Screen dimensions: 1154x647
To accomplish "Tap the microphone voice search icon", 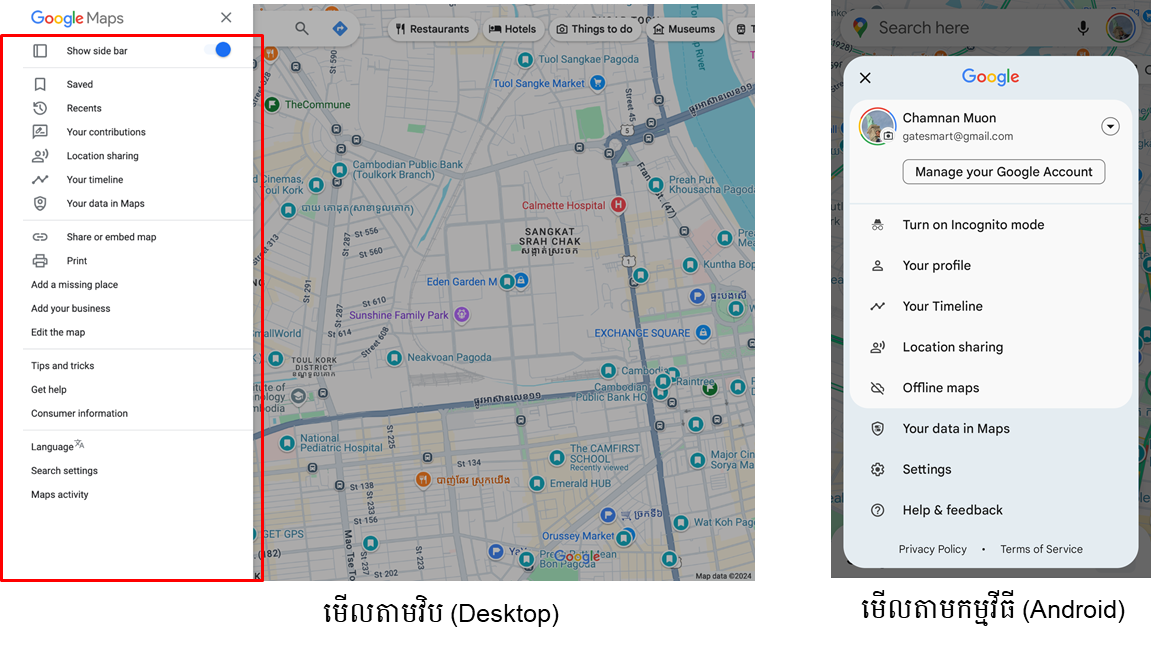I will [1083, 28].
